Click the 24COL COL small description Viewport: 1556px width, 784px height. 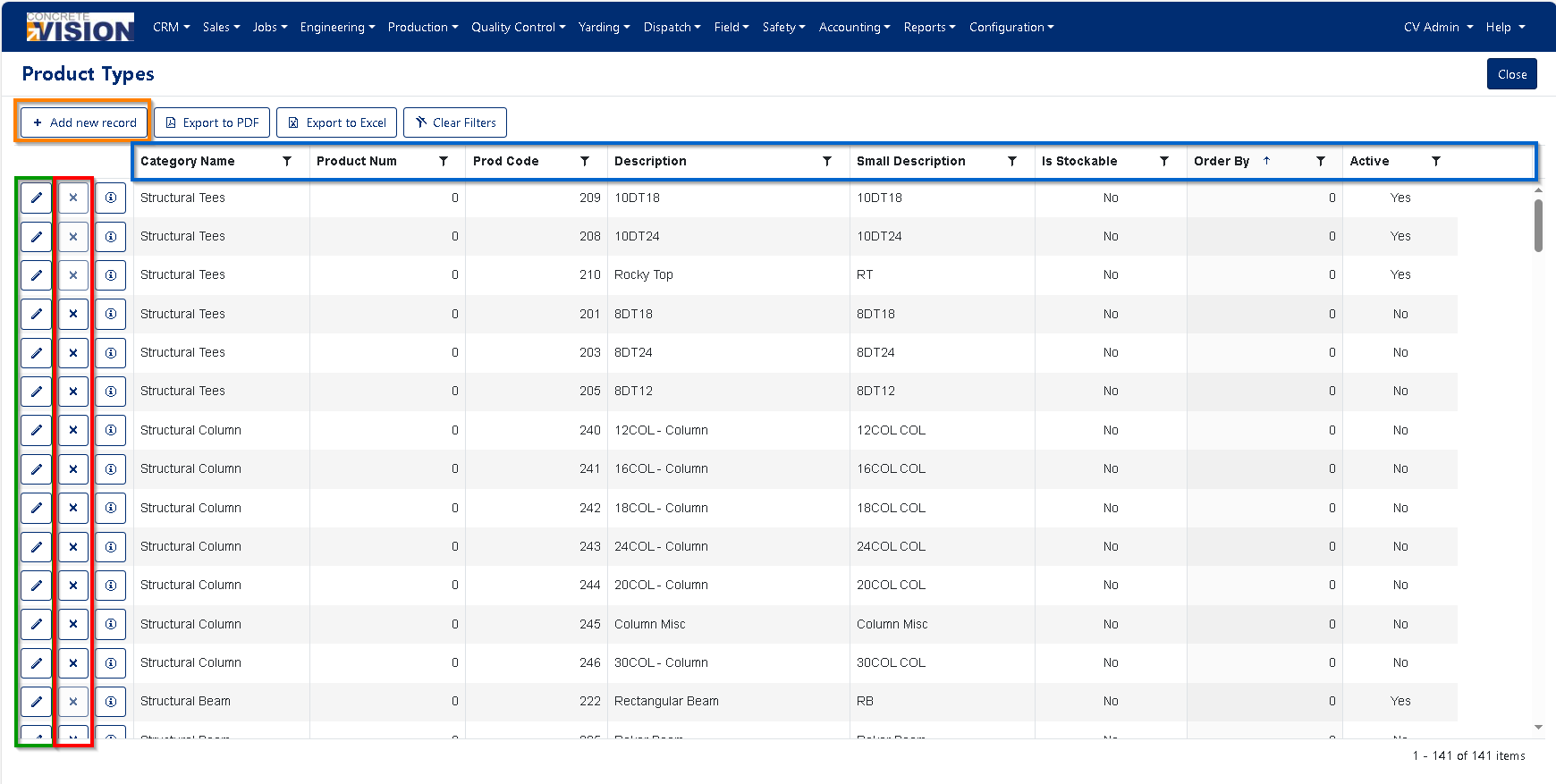[x=943, y=546]
